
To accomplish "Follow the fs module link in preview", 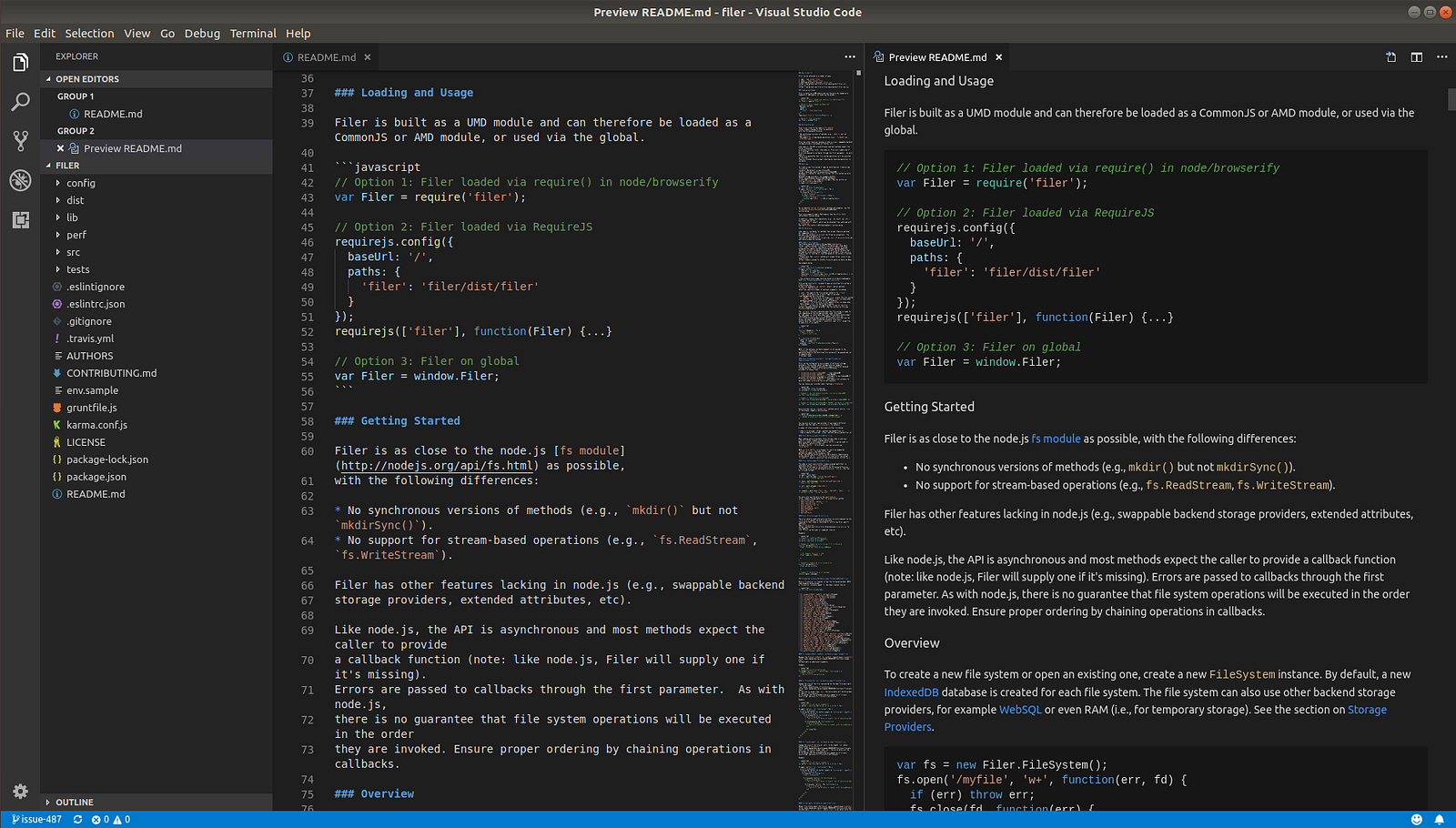I will click(x=1056, y=439).
